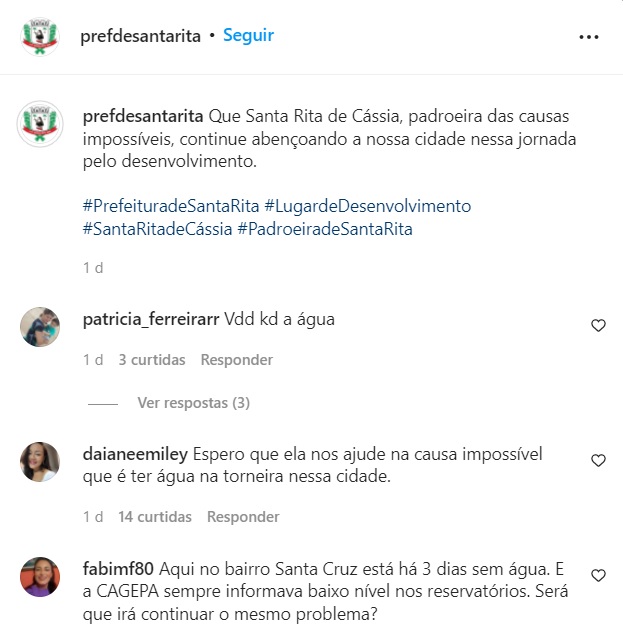Follow prefdesantarita with the Seguir button
The image size is (623, 637).
tap(249, 35)
